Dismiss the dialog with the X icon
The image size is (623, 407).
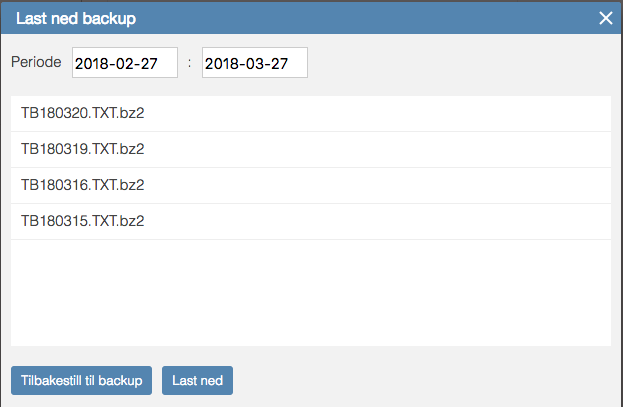[606, 18]
